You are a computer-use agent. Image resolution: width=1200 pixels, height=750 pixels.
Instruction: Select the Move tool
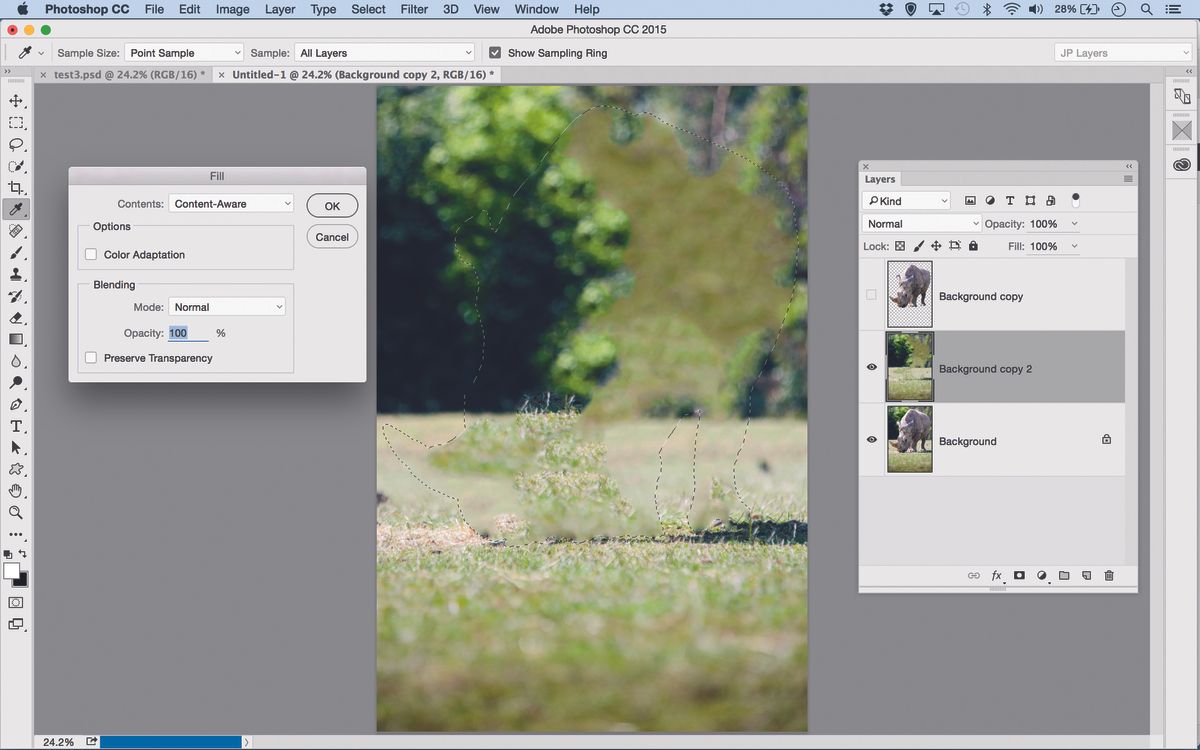[15, 100]
